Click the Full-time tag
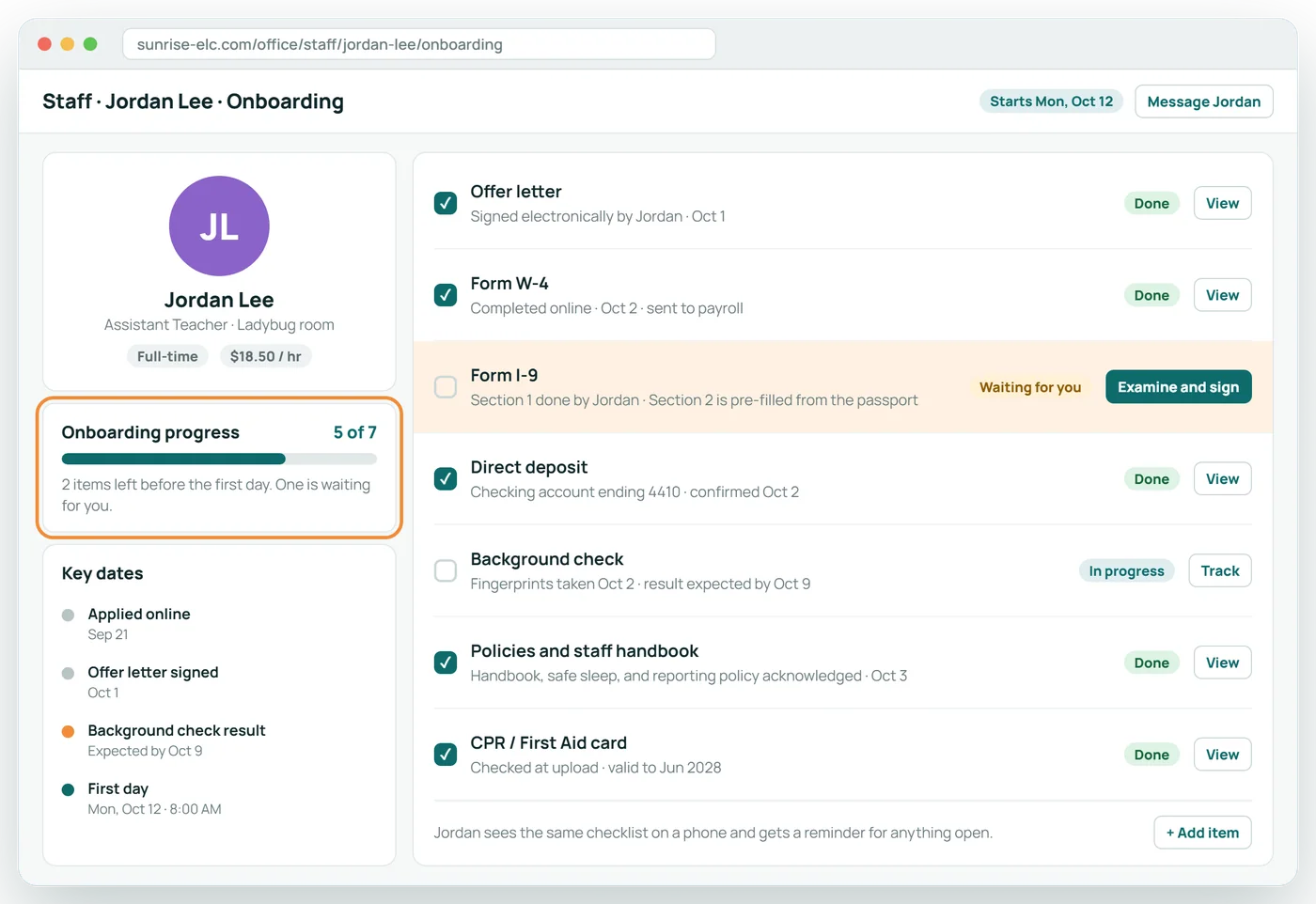Screen dimensions: 1316x904 [167, 356]
